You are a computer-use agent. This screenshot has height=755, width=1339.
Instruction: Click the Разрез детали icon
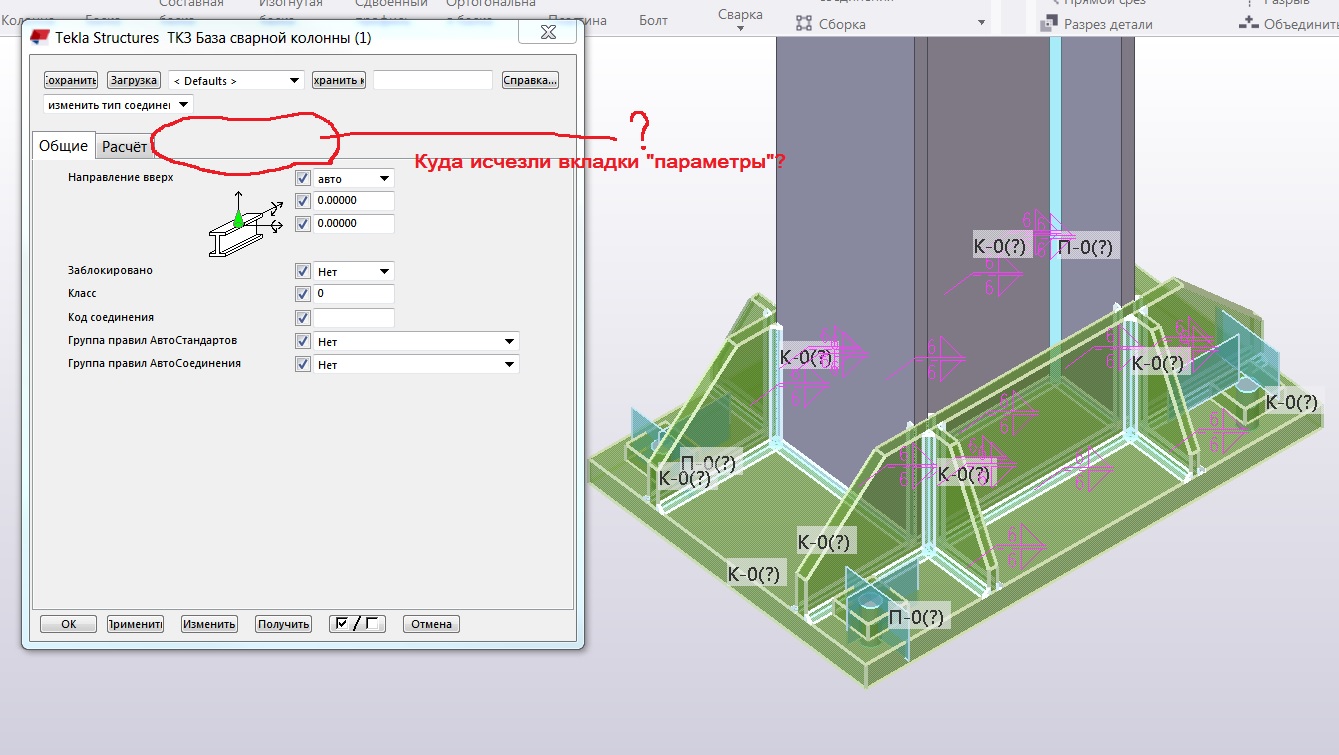1048,23
